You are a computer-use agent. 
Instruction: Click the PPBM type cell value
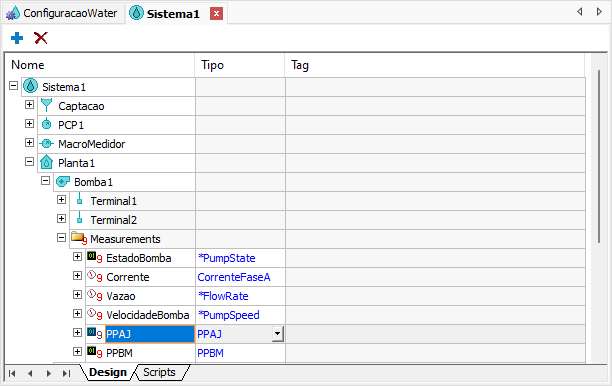tap(210, 353)
